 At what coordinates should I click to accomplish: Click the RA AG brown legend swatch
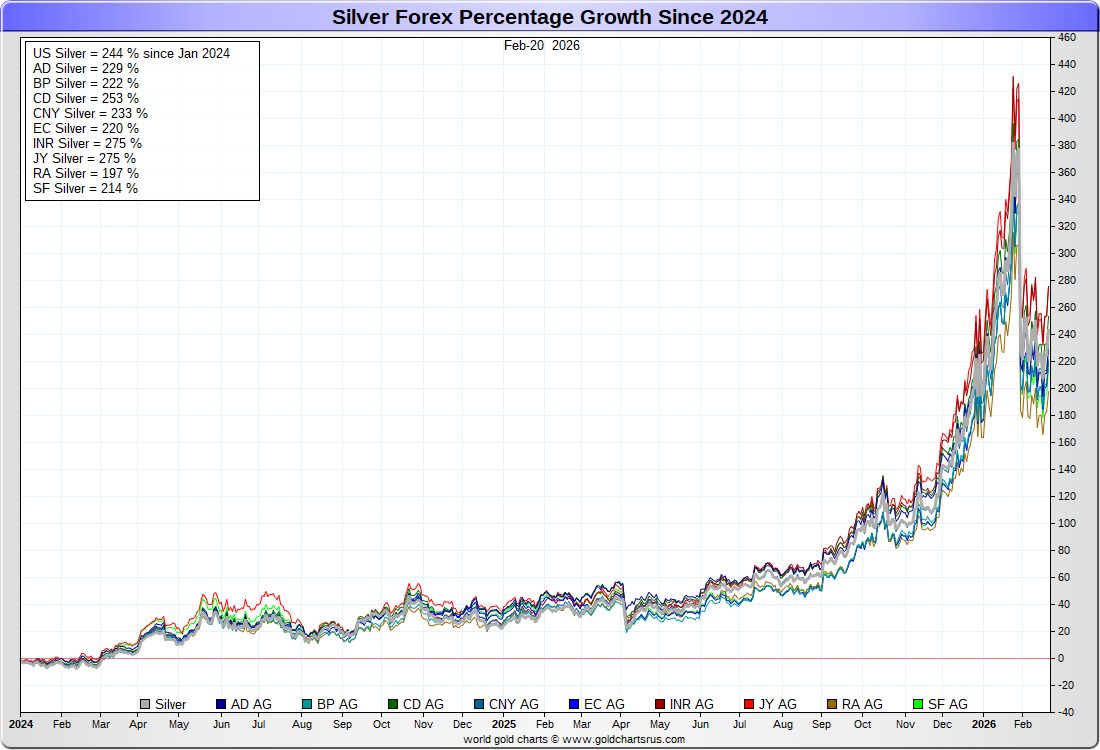832,704
